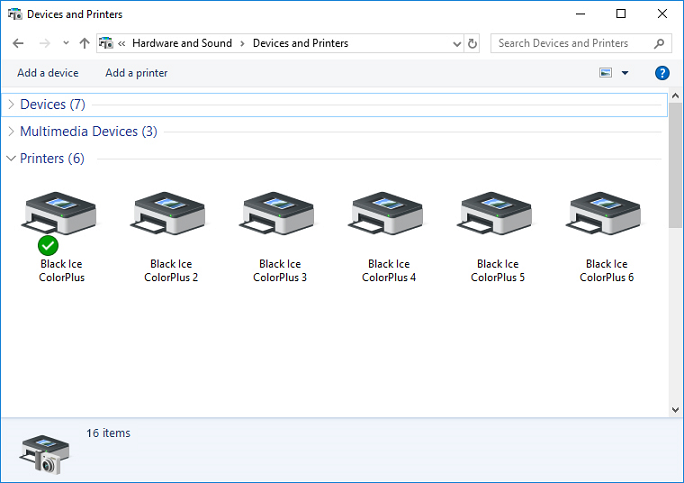
Task: Expand the Devices (7) group
Action: tap(11, 104)
